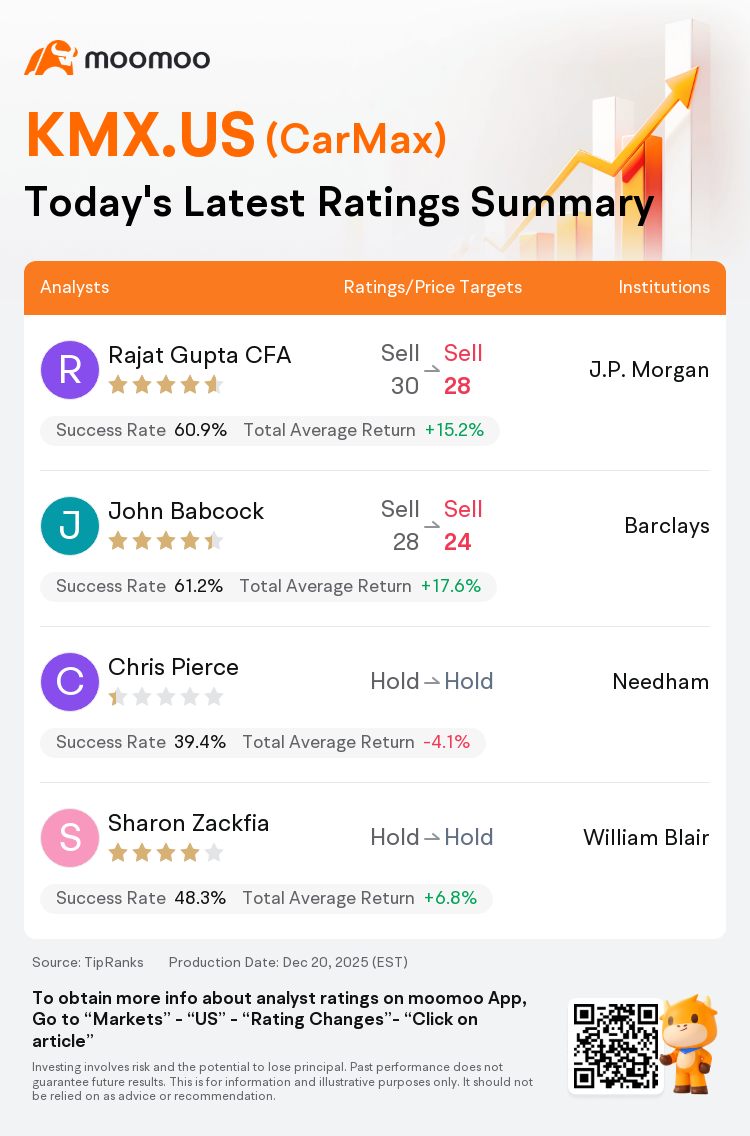The width and height of the screenshot is (750, 1136).
Task: Click the Analysts column header
Action: [75, 287]
